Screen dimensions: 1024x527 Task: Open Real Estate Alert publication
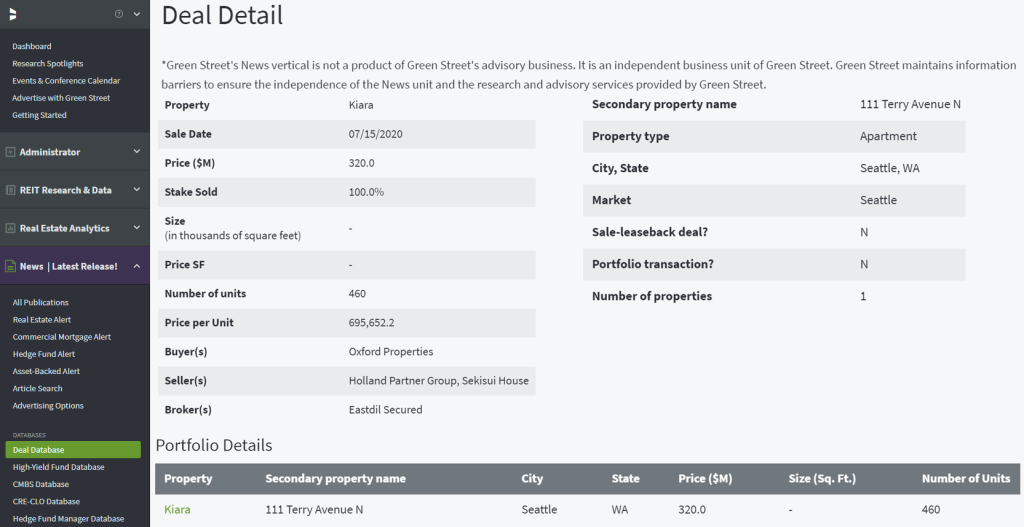coord(42,319)
